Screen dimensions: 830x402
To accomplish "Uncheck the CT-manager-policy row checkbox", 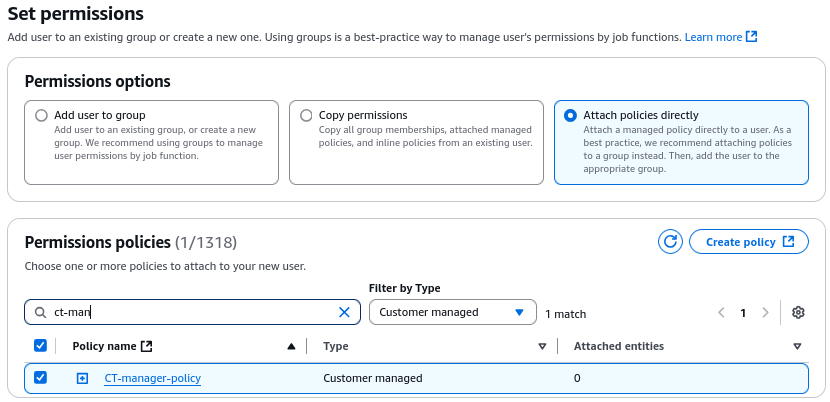I will [40, 378].
